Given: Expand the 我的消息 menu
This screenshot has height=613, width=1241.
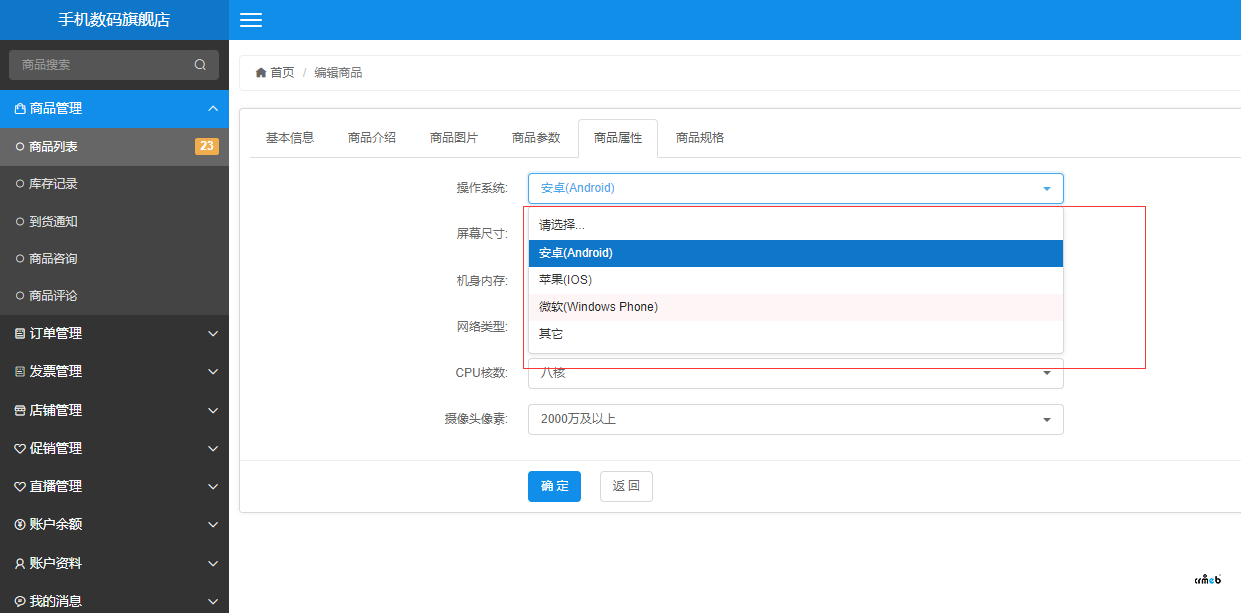Looking at the screenshot, I should coord(213,602).
